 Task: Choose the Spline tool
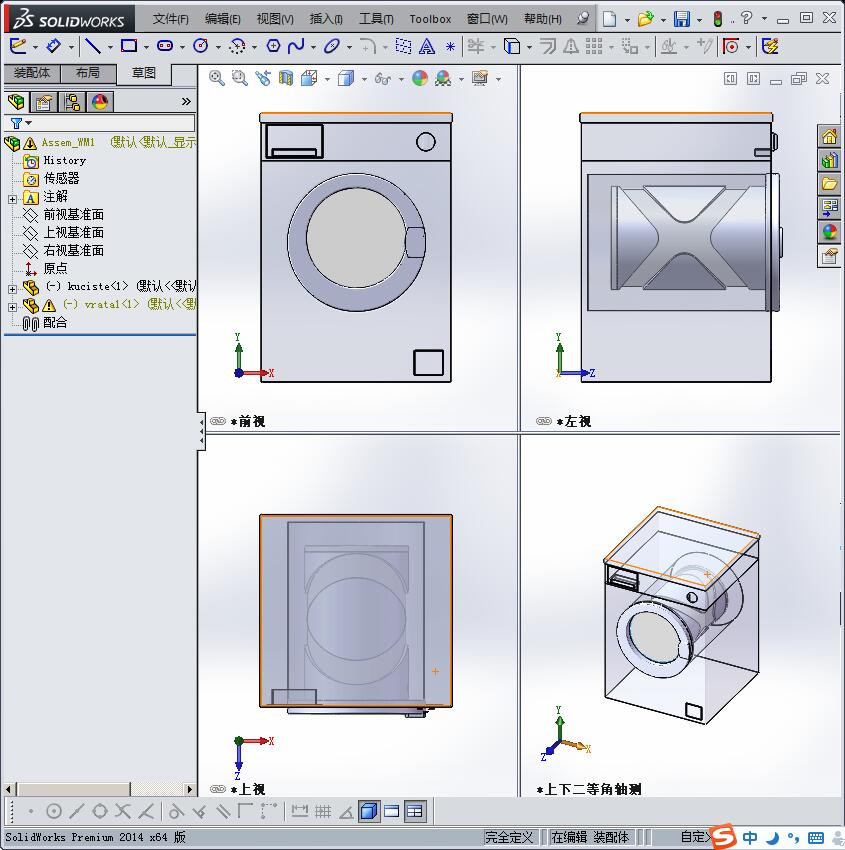(296, 47)
